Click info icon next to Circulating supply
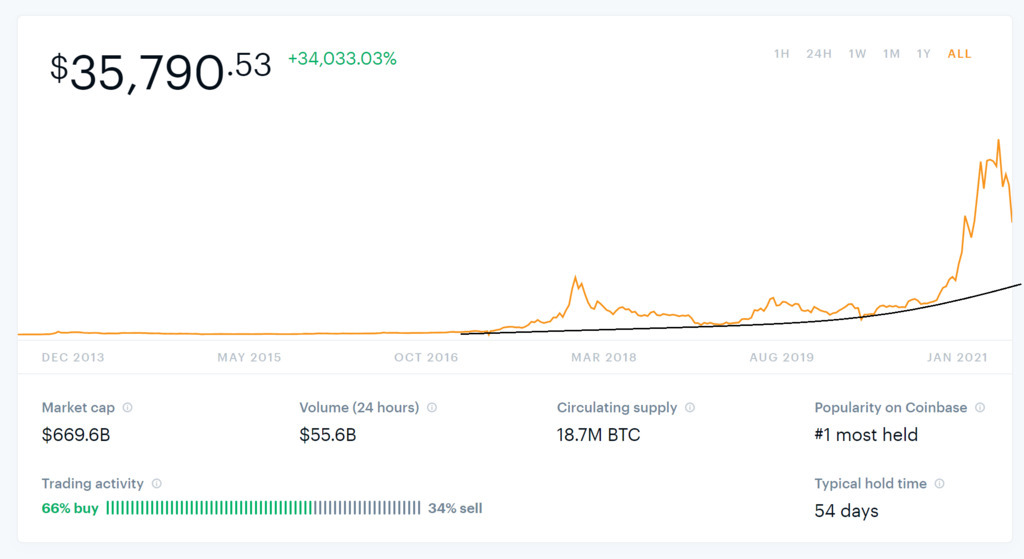Screen dimensions: 1024x559 690,408
